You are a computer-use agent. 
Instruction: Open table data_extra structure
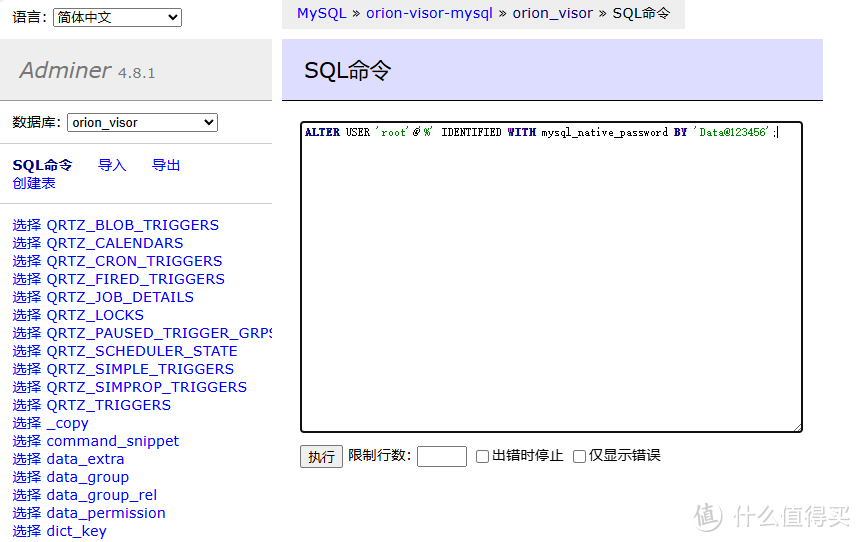pos(85,460)
